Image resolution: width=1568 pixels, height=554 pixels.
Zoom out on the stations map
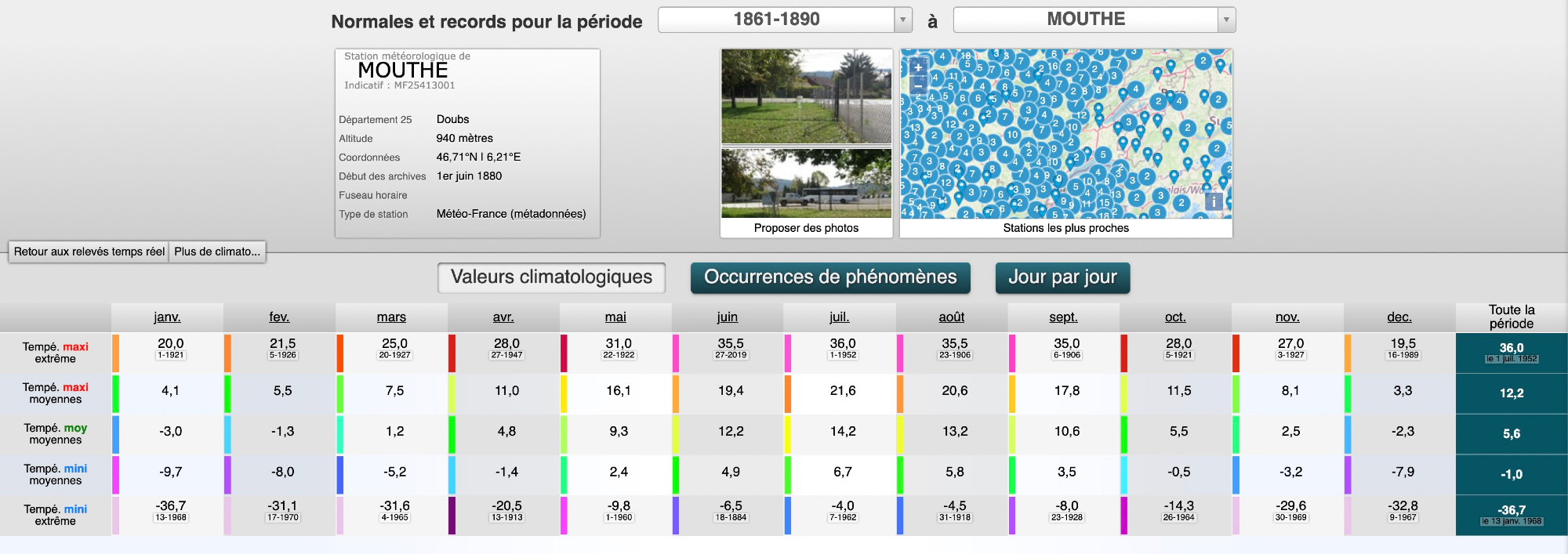click(917, 84)
